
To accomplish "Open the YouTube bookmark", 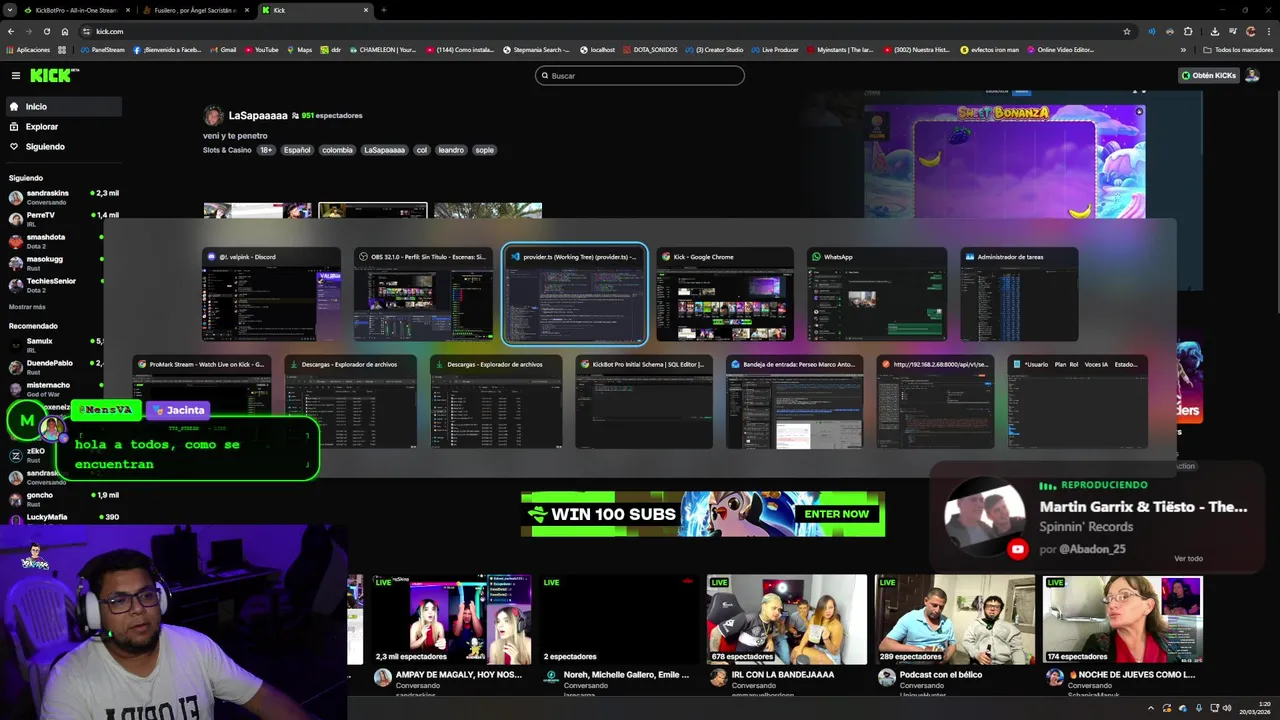I will tap(260, 49).
